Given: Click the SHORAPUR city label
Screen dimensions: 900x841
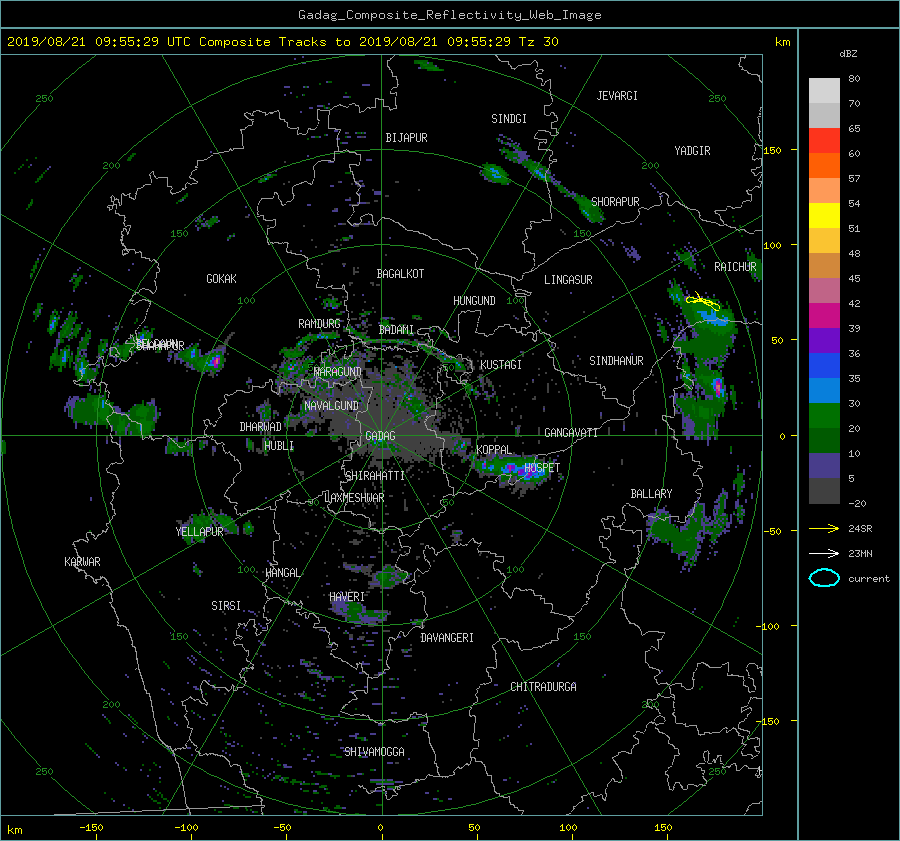Looking at the screenshot, I should click(x=615, y=202).
